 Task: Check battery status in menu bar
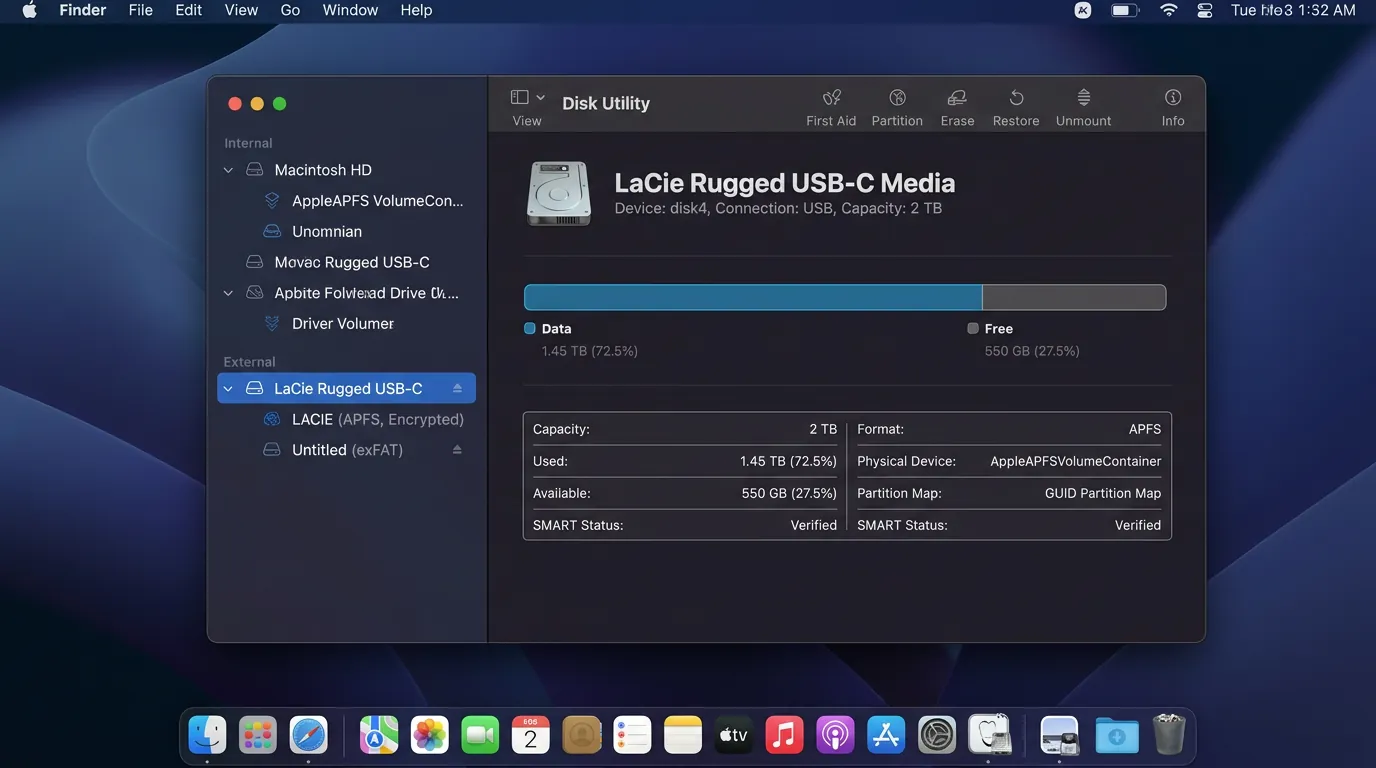pyautogui.click(x=1126, y=10)
